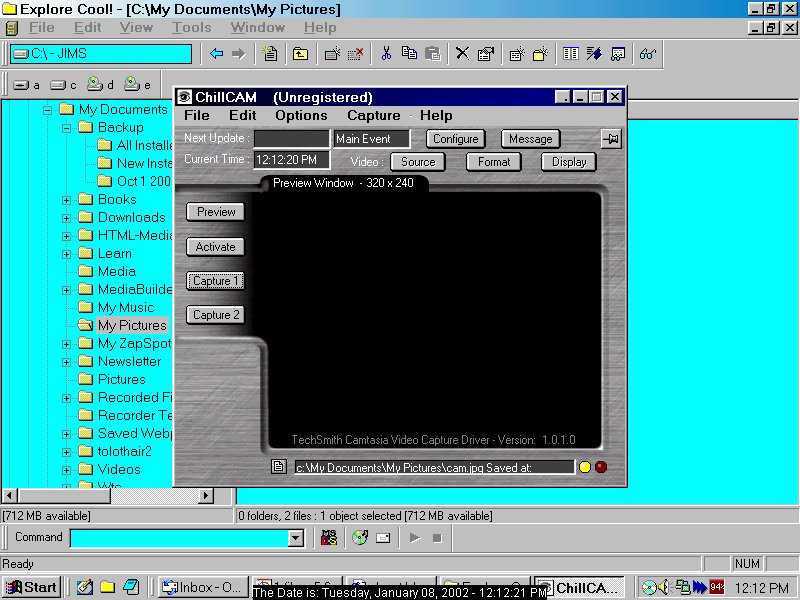
Task: Select the My Pictures folder
Action: pos(132,326)
